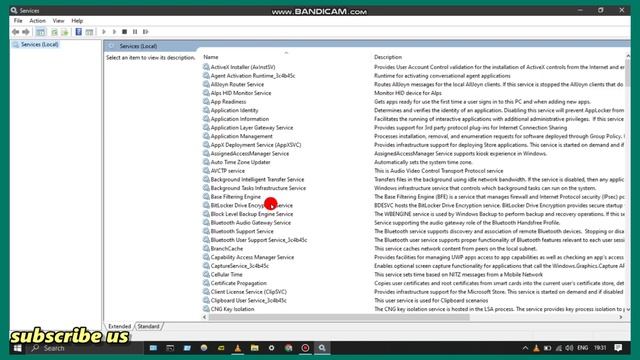Open the Action menu
The width and height of the screenshot is (640, 360).
tap(37, 20)
